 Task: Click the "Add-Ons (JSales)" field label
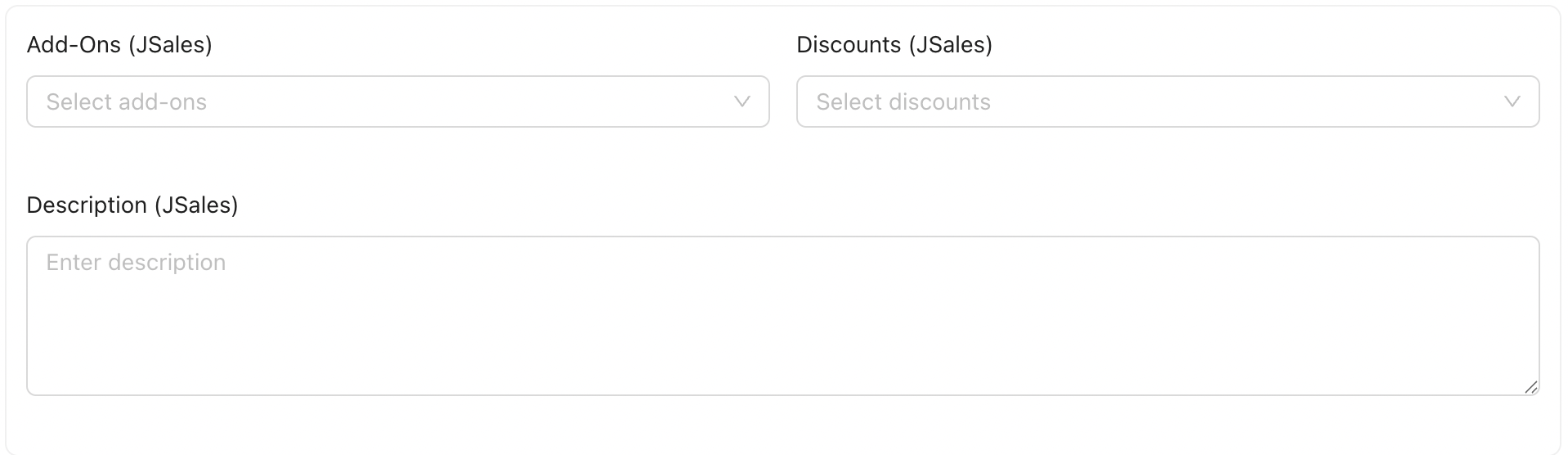coord(119,44)
